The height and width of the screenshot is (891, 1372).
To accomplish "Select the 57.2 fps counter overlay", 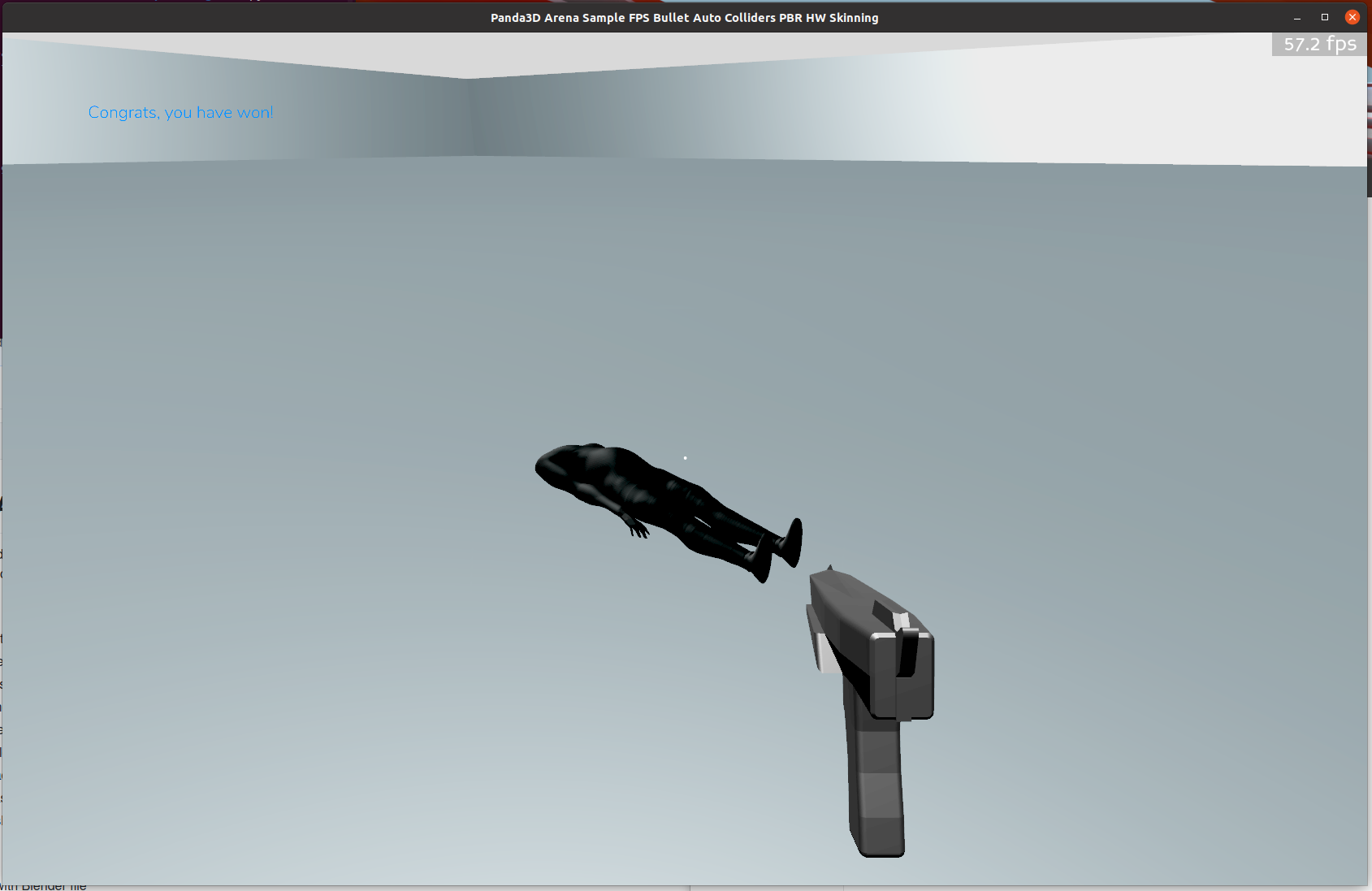I will 1318,45.
